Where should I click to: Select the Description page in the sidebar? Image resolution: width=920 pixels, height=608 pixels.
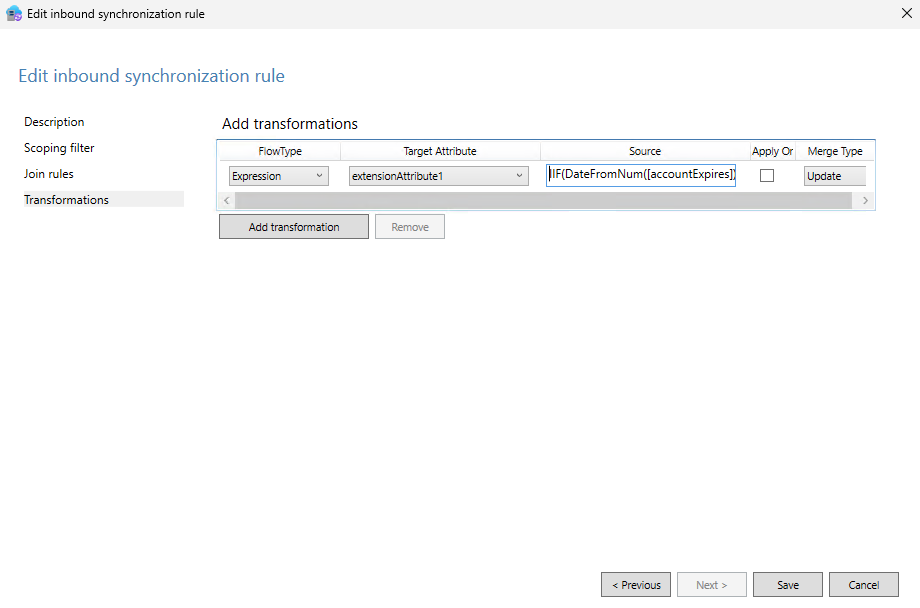click(54, 121)
